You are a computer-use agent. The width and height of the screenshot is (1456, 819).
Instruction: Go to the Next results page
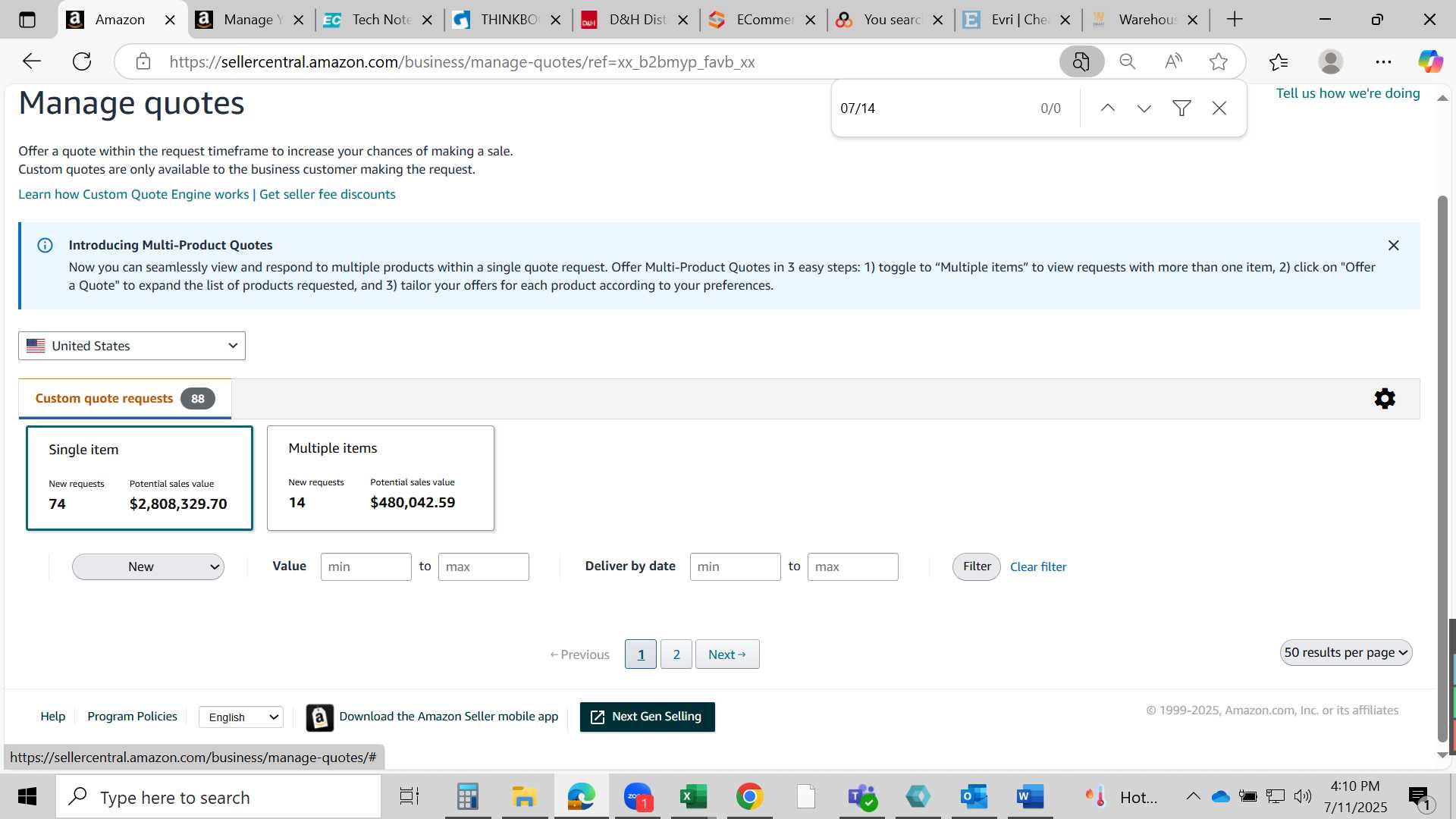point(727,654)
